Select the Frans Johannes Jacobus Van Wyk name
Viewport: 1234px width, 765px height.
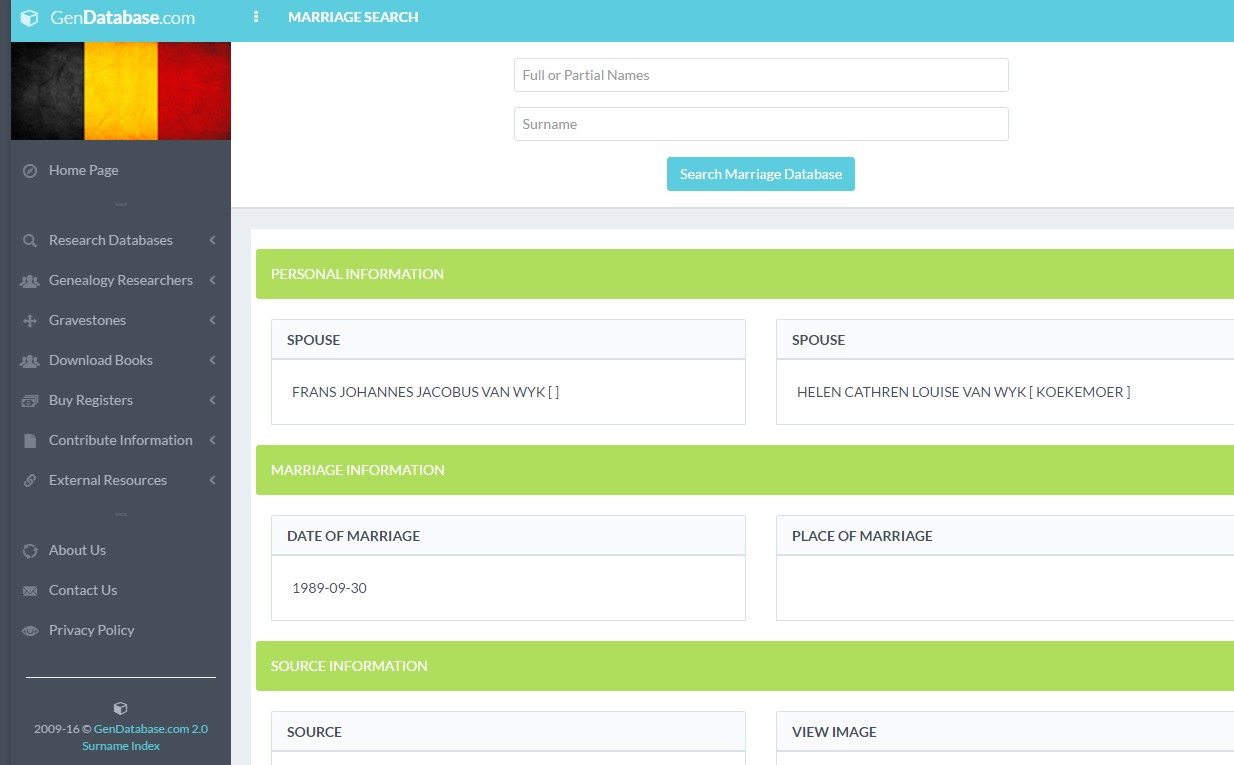pos(426,392)
